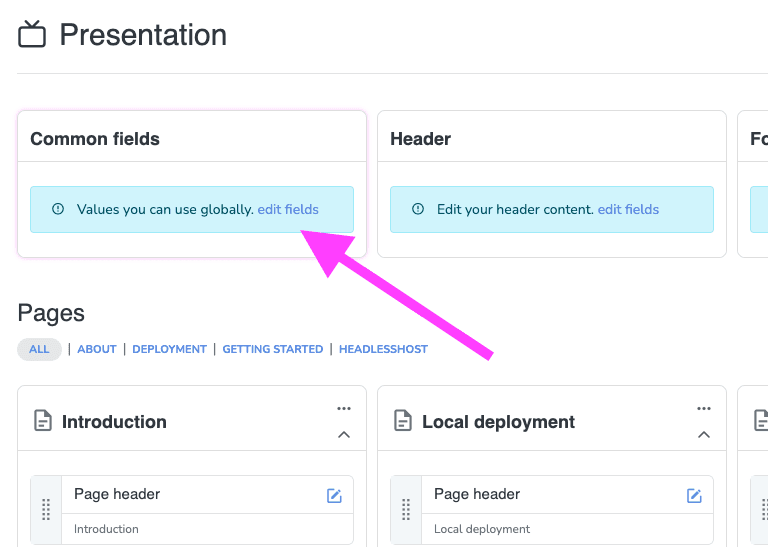The image size is (768, 547).
Task: Click the info icon in Header card
Action: [417, 209]
